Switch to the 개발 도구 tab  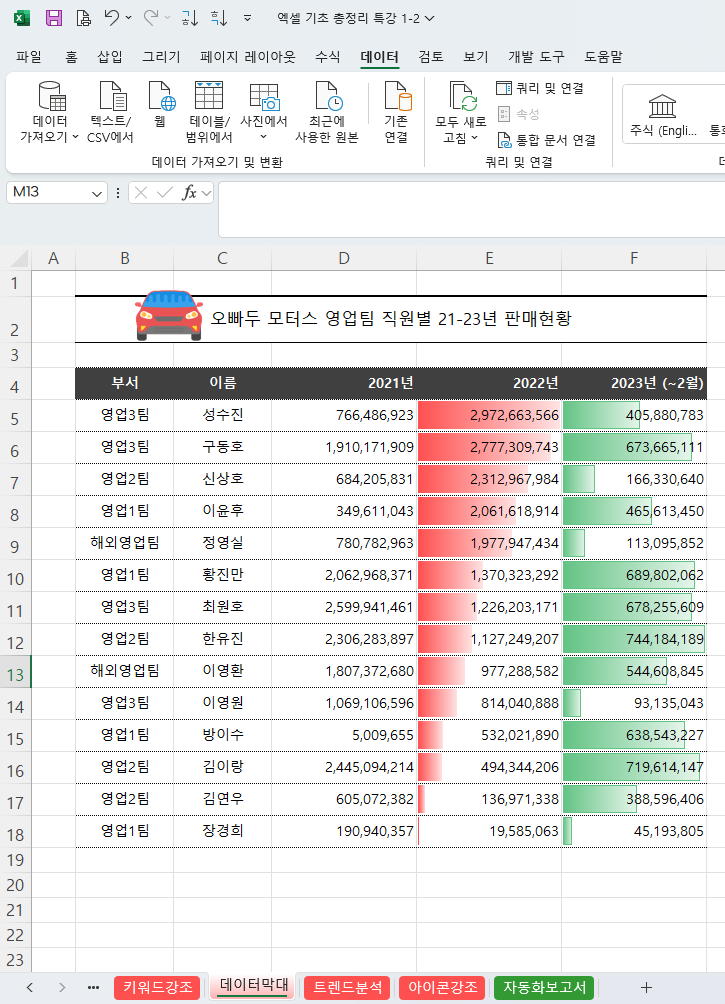537,57
